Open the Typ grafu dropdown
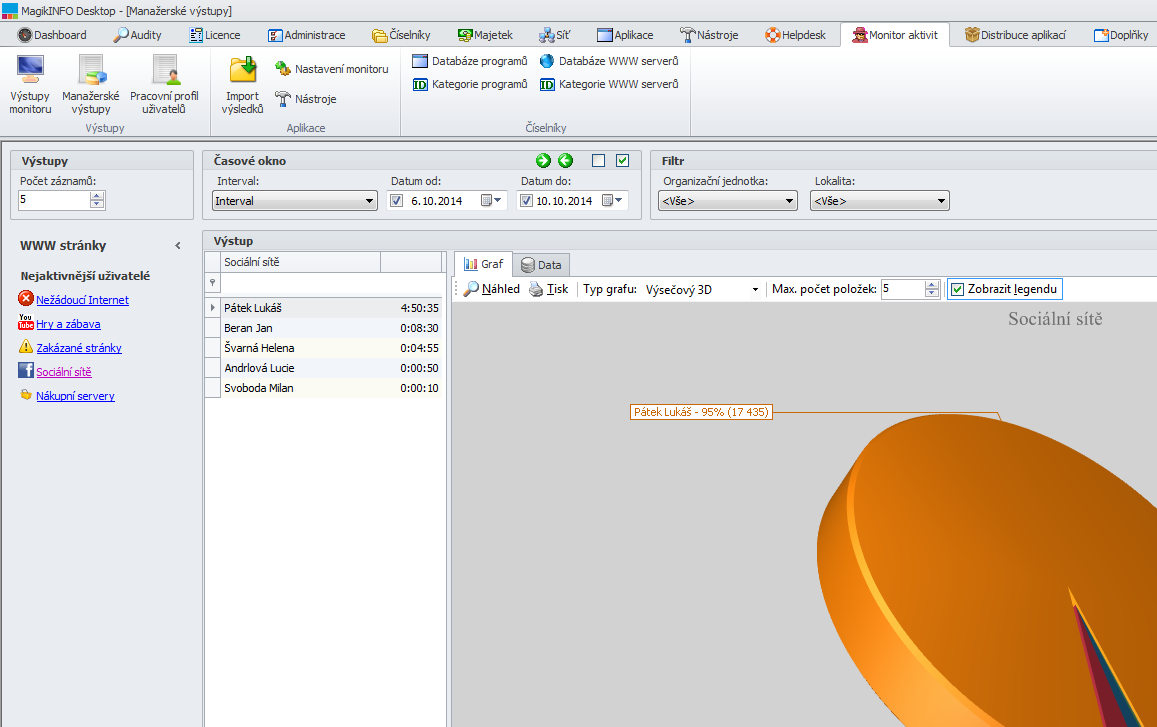 tap(755, 289)
